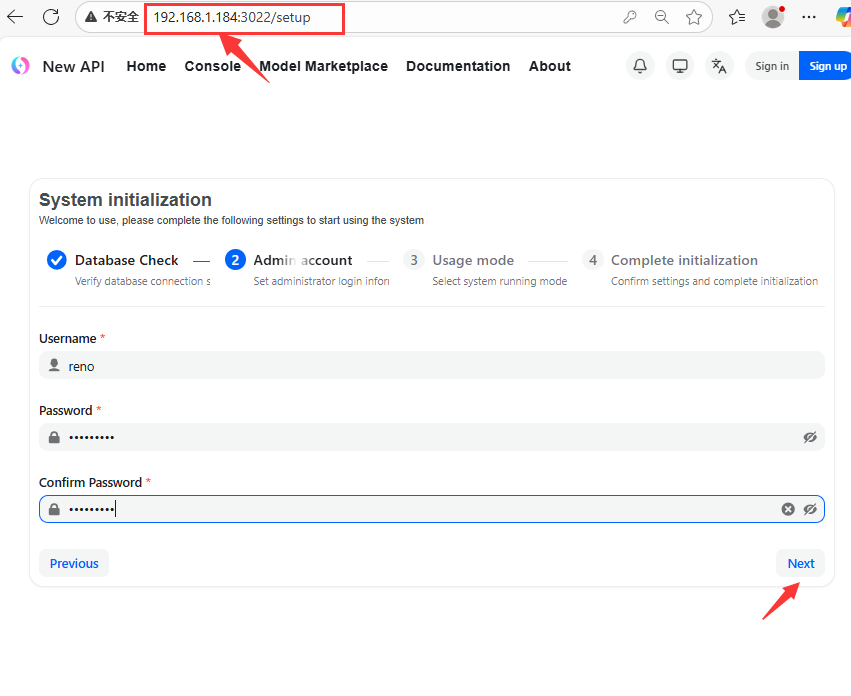Click the System initialization heading

[x=125, y=200]
